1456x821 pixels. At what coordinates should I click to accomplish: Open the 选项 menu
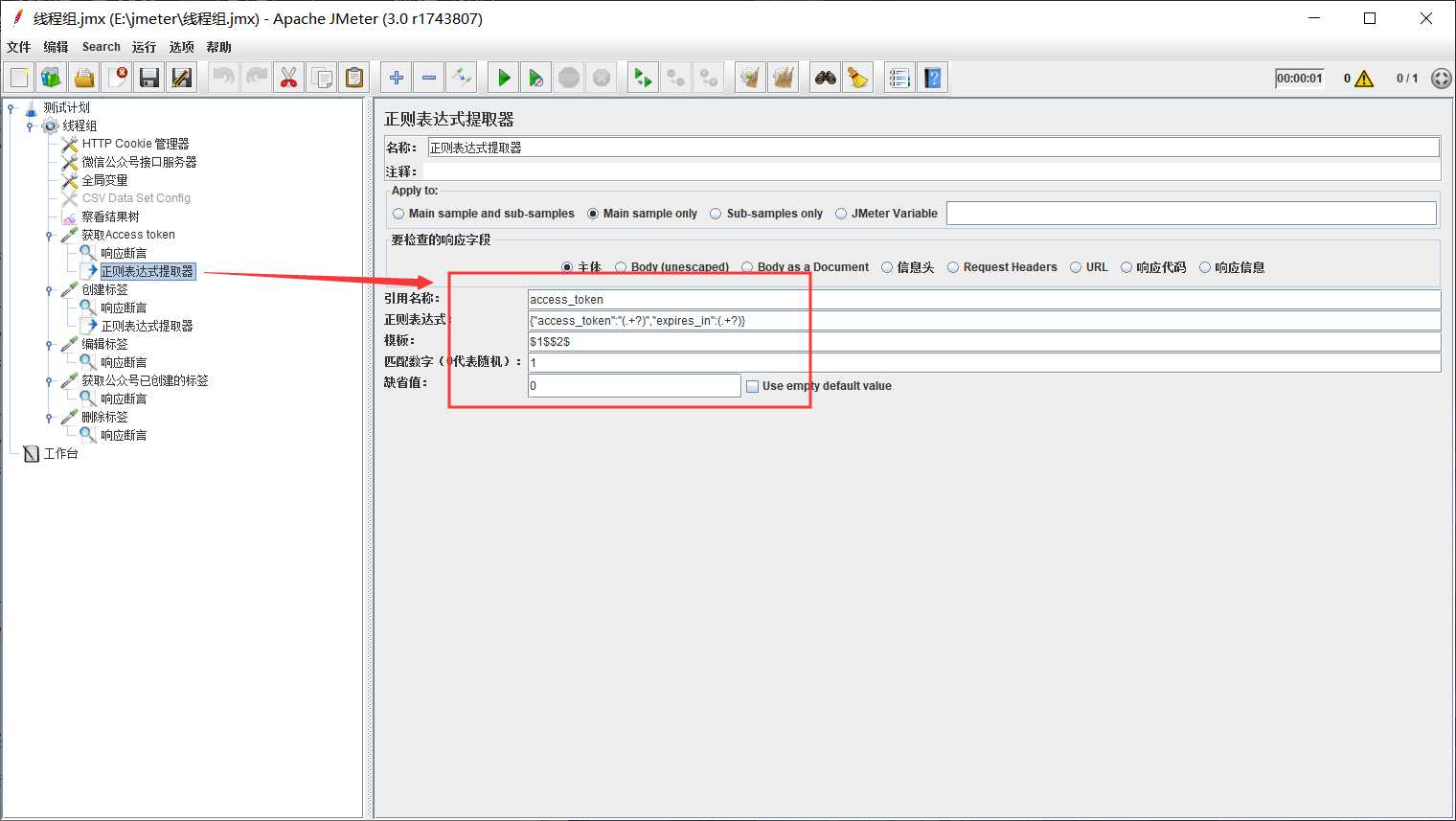(x=181, y=47)
